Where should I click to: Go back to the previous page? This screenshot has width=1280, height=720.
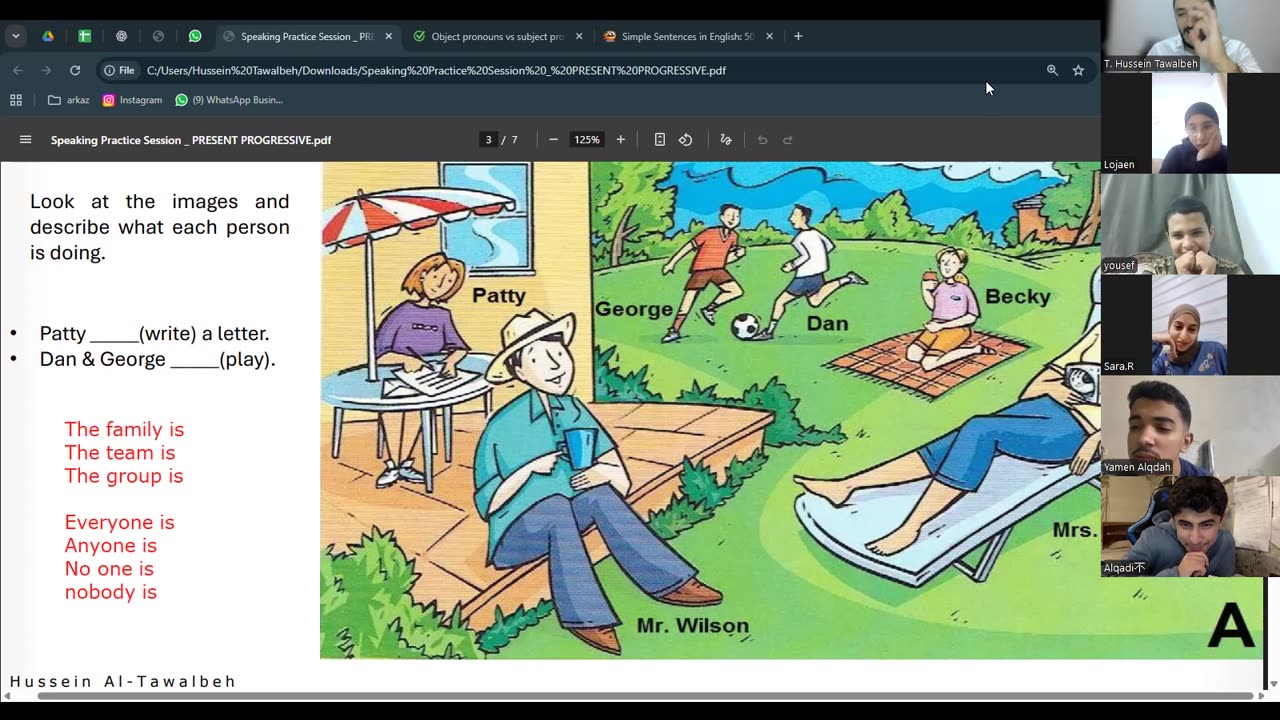pos(17,70)
